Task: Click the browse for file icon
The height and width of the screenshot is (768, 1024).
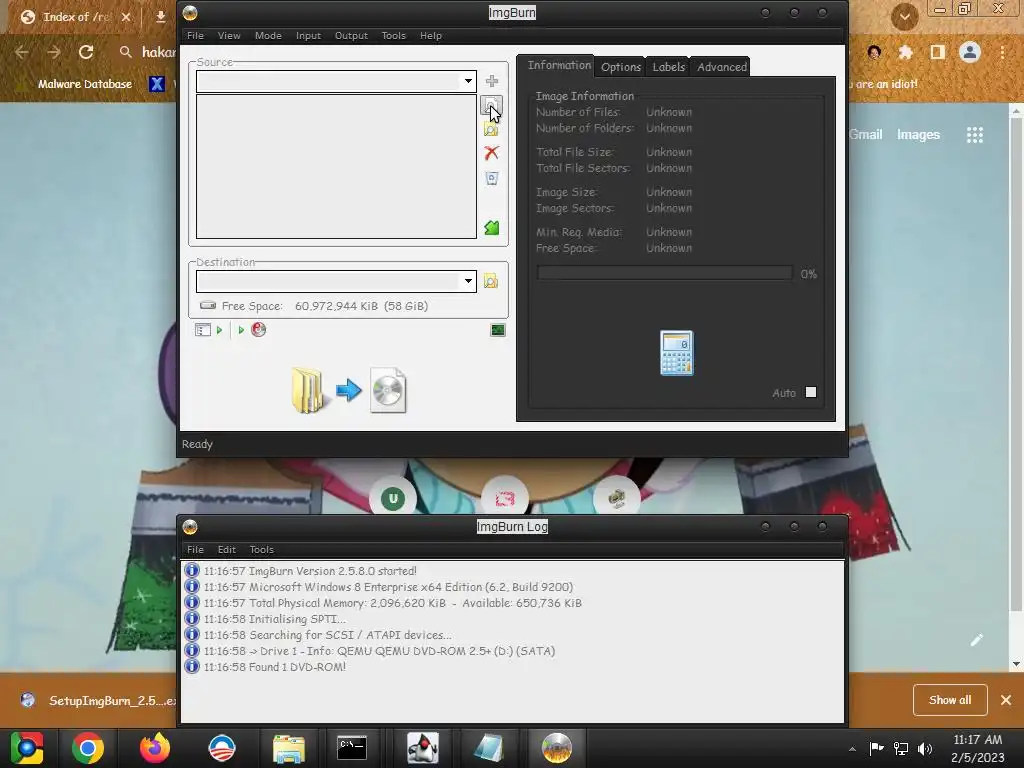Action: point(491,105)
